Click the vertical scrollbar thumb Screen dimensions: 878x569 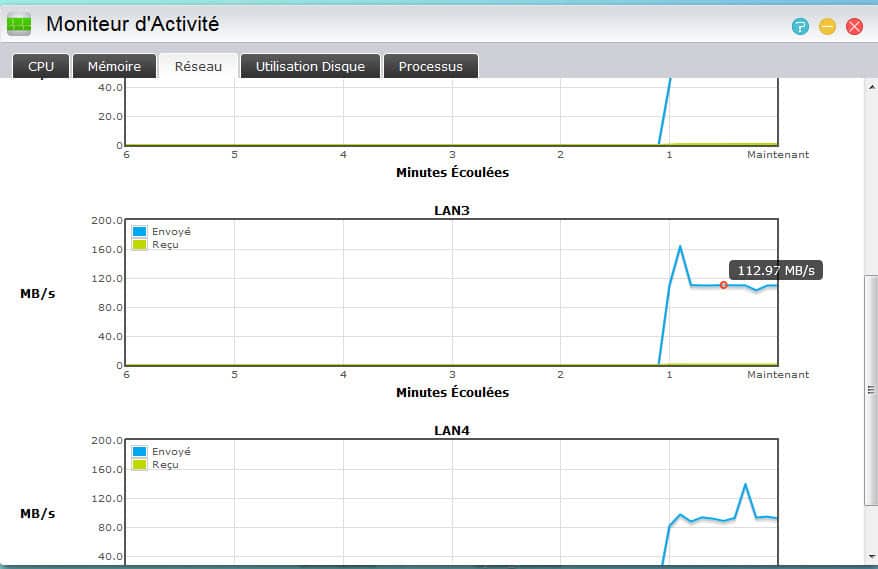[x=871, y=390]
